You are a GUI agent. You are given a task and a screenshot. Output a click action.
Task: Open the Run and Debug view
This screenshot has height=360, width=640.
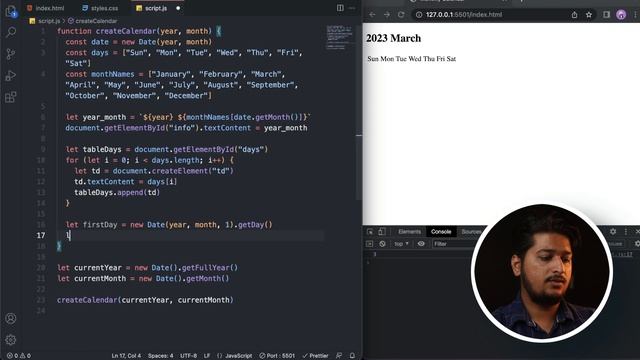click(x=11, y=76)
